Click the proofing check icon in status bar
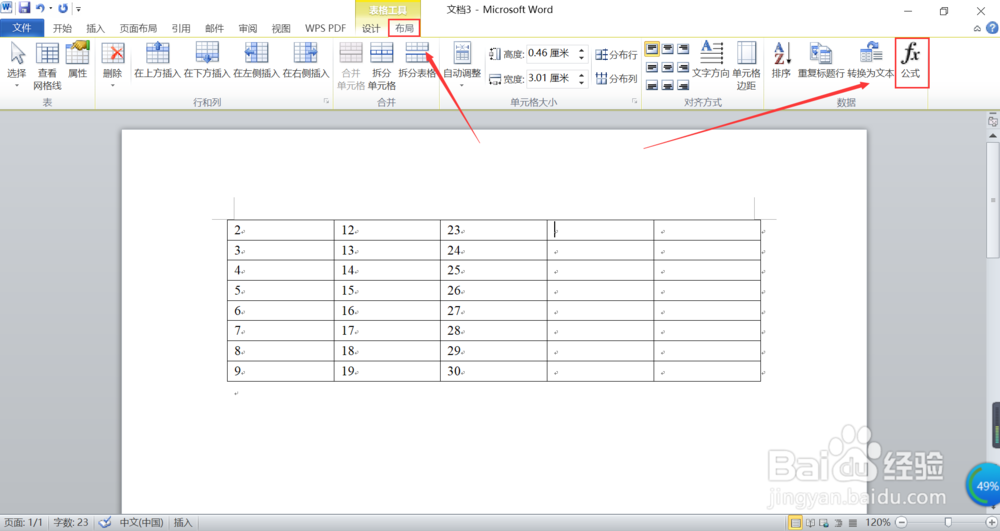 point(106,523)
